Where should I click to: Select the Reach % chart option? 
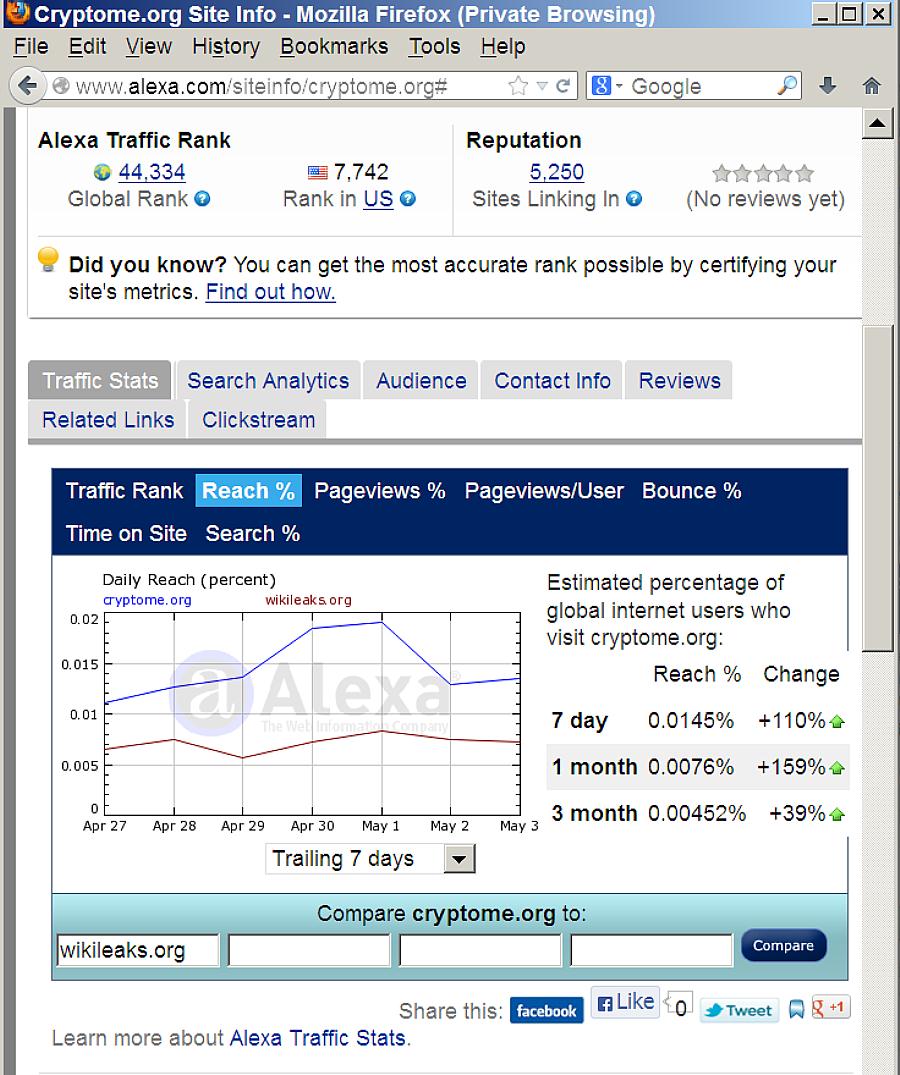(x=248, y=491)
